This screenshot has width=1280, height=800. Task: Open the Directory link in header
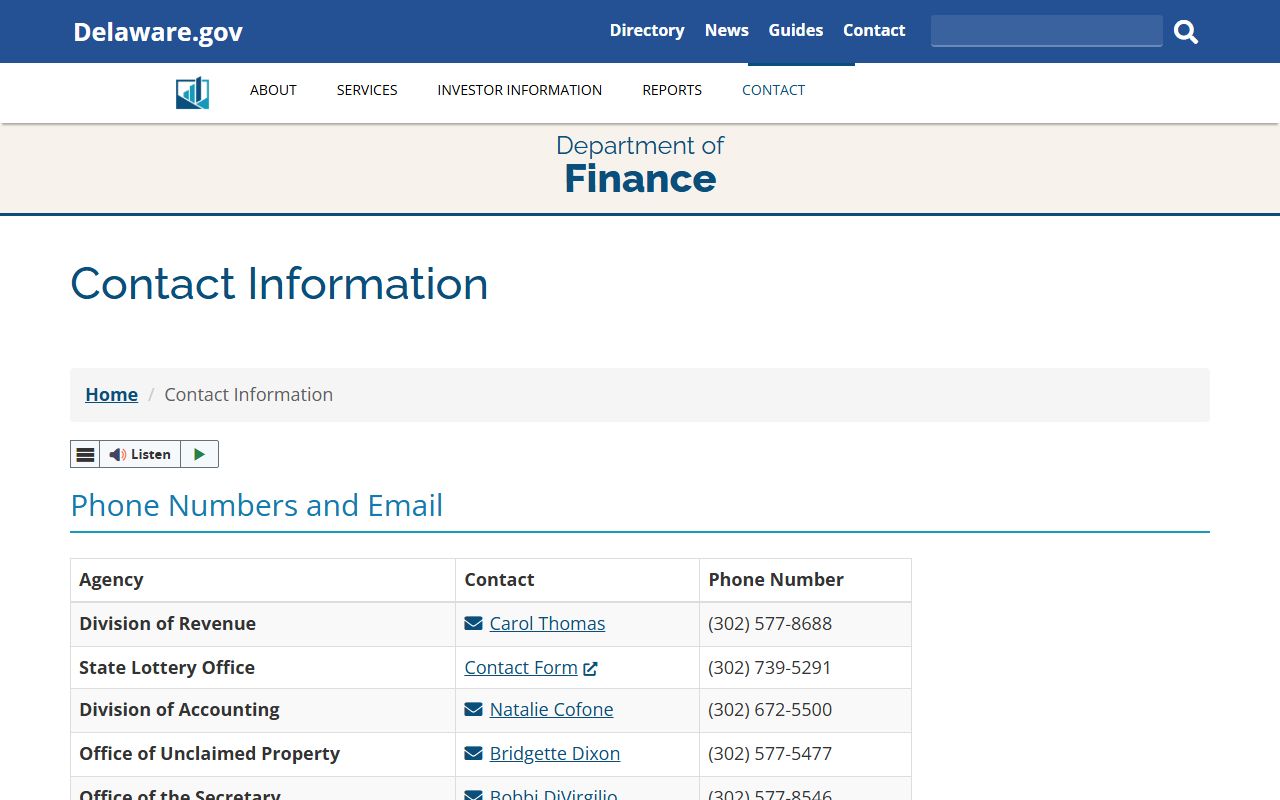pyautogui.click(x=647, y=30)
